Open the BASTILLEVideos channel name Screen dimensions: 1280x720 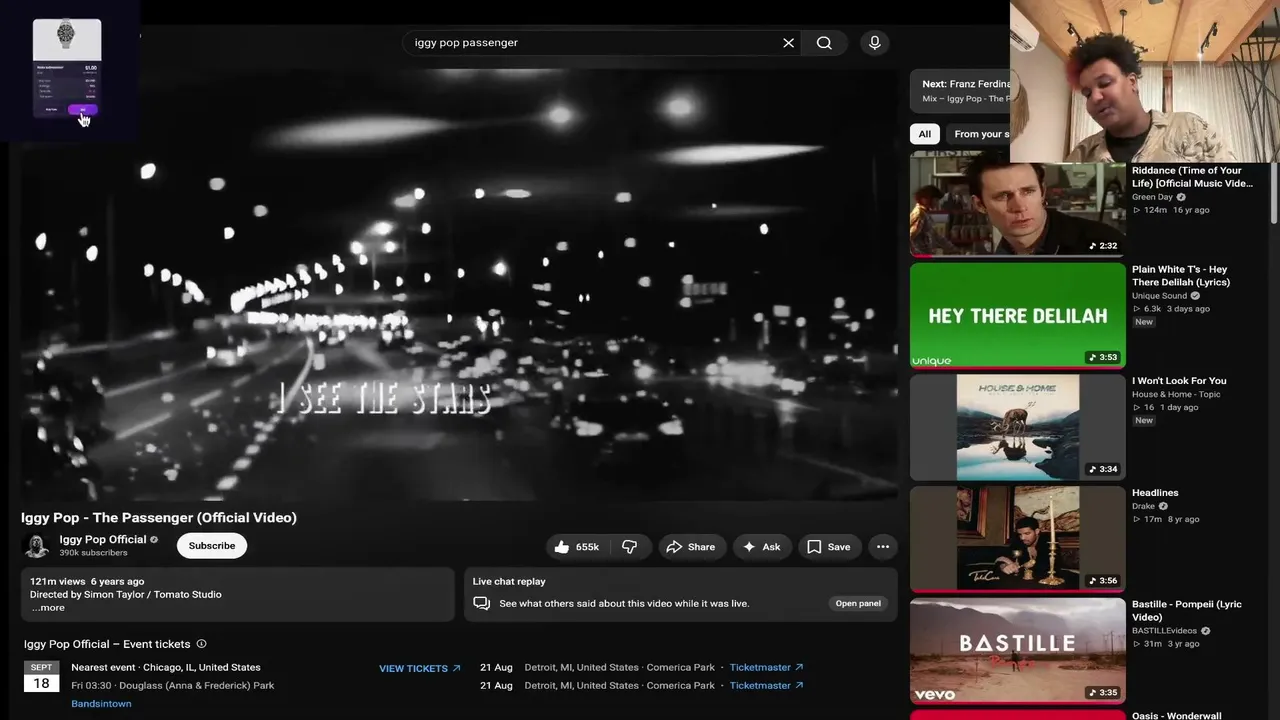(1164, 631)
